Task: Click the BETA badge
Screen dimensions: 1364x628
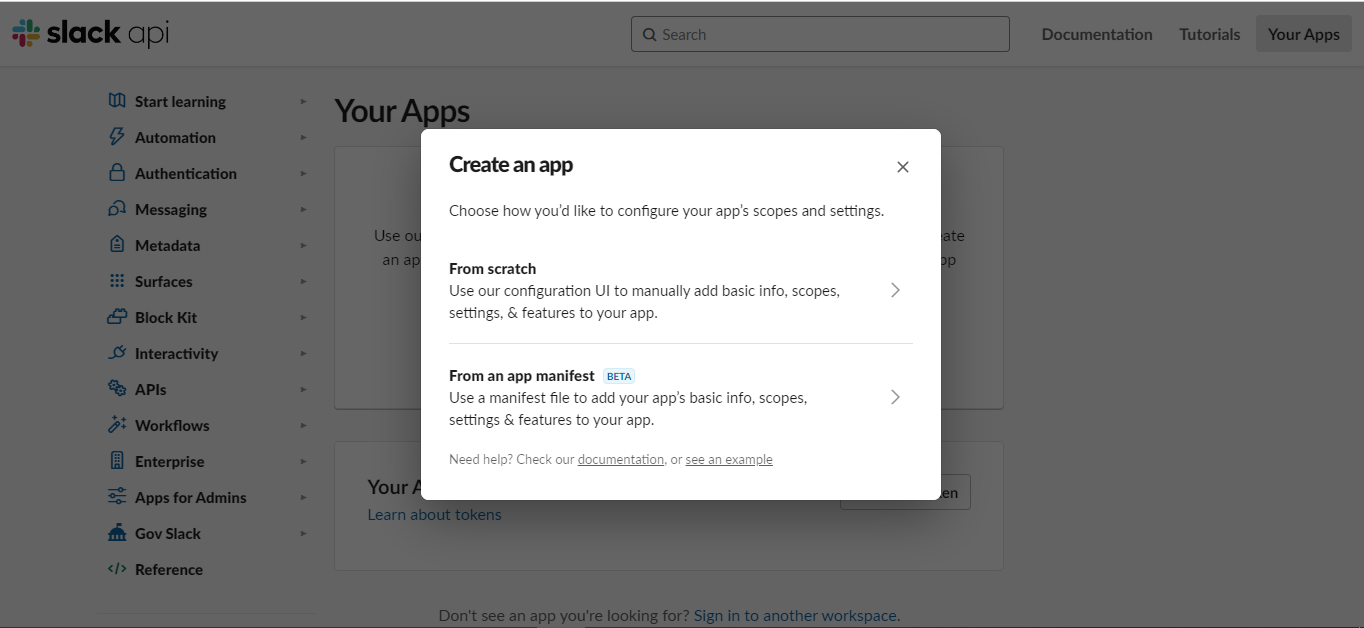Action: [x=619, y=376]
